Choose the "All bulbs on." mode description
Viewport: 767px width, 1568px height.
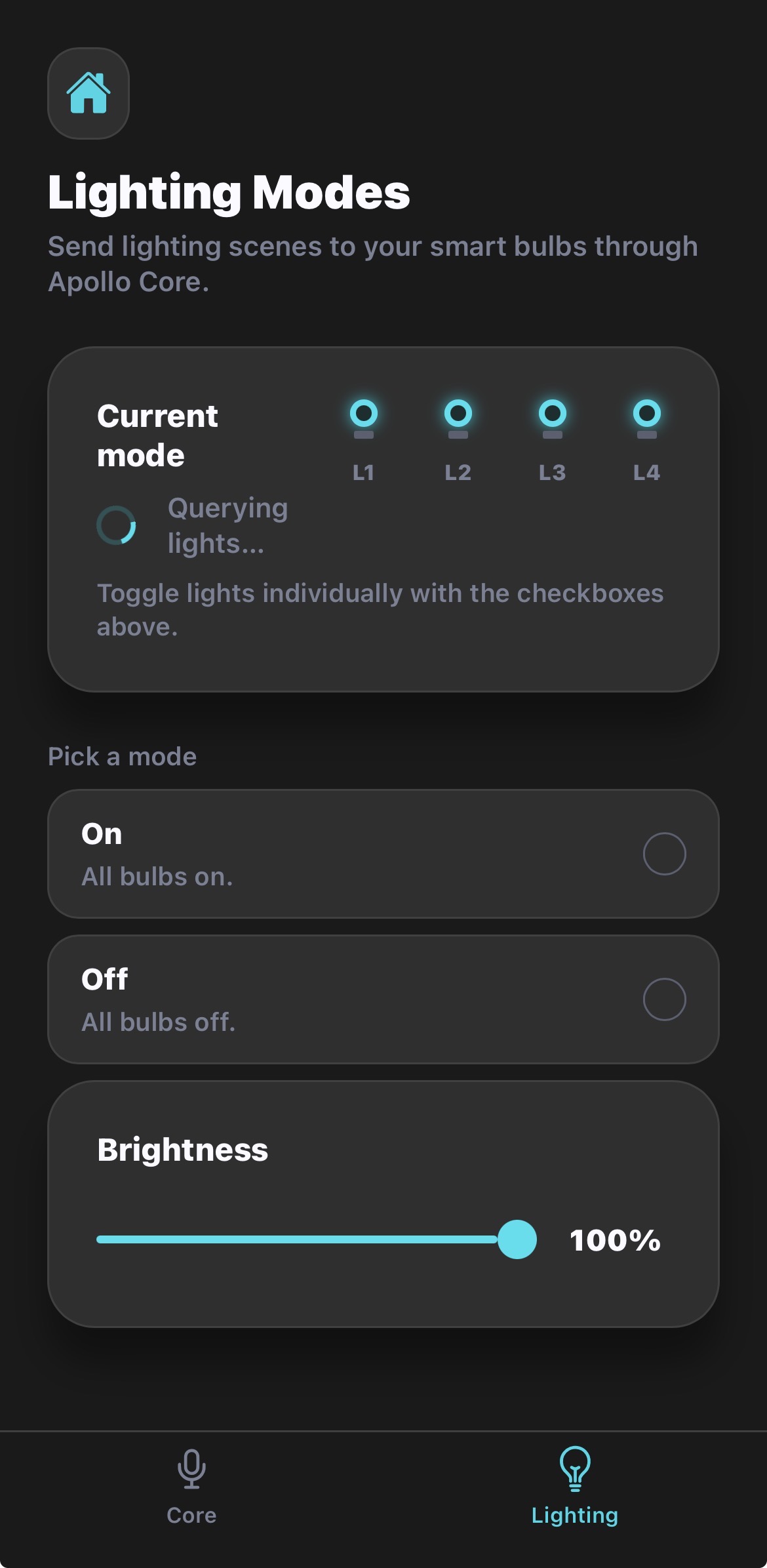[x=157, y=877]
